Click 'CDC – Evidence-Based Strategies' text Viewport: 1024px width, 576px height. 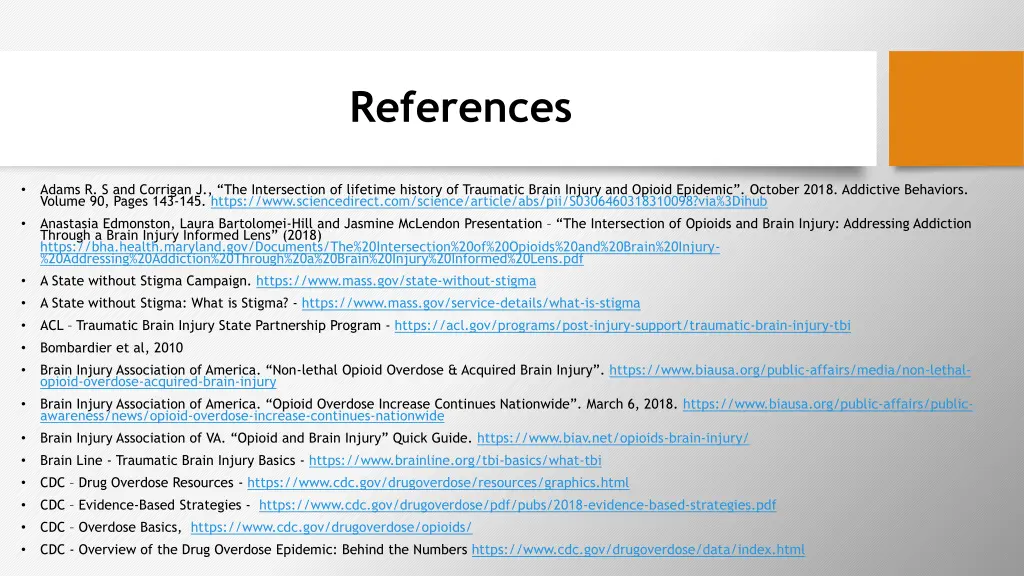(140, 505)
